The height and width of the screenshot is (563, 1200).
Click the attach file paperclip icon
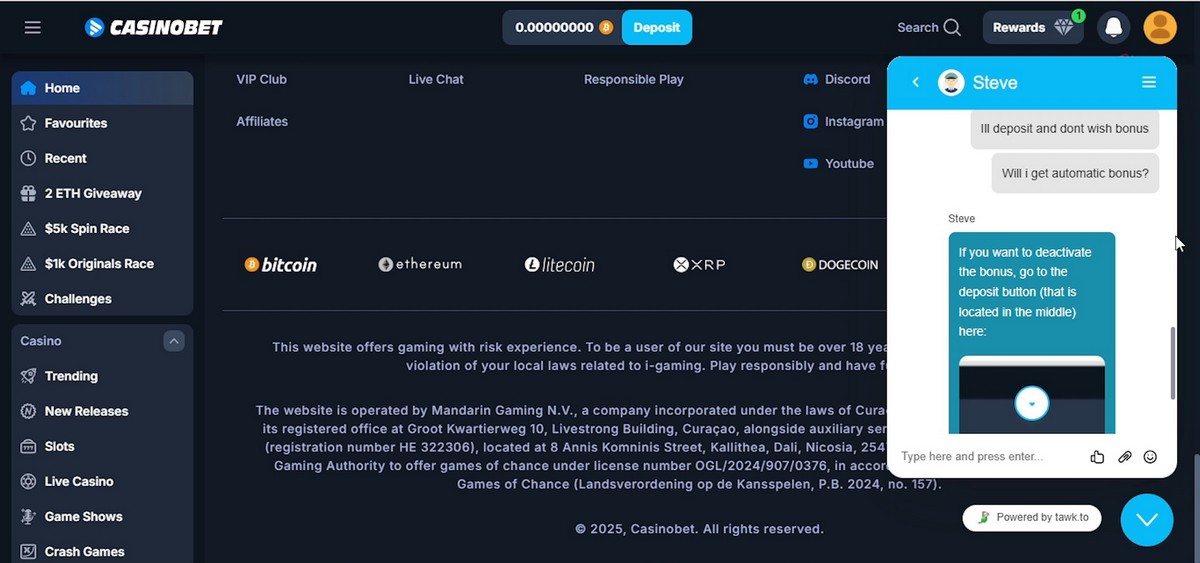[x=1124, y=457]
